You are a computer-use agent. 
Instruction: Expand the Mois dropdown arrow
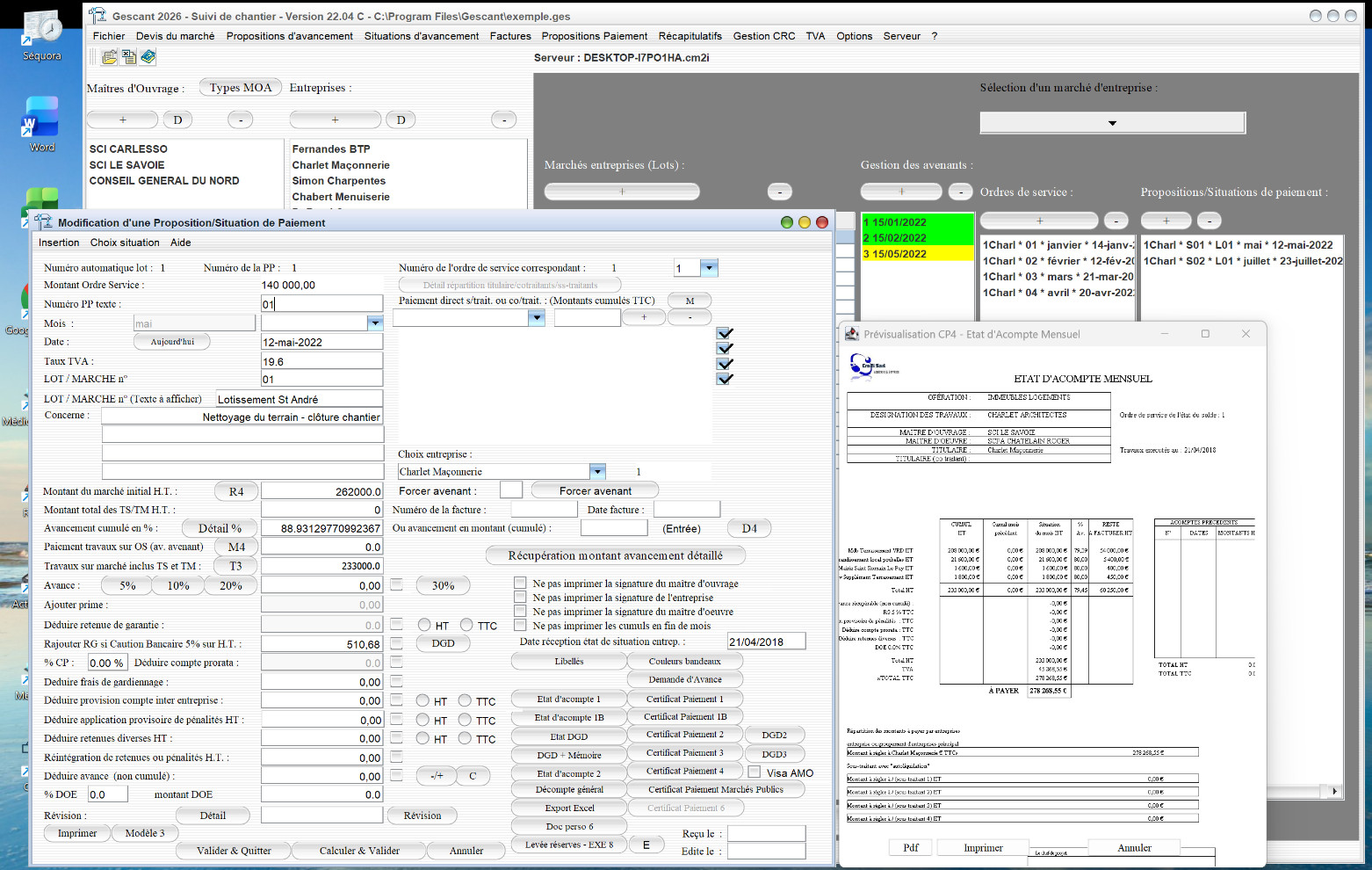(x=375, y=323)
